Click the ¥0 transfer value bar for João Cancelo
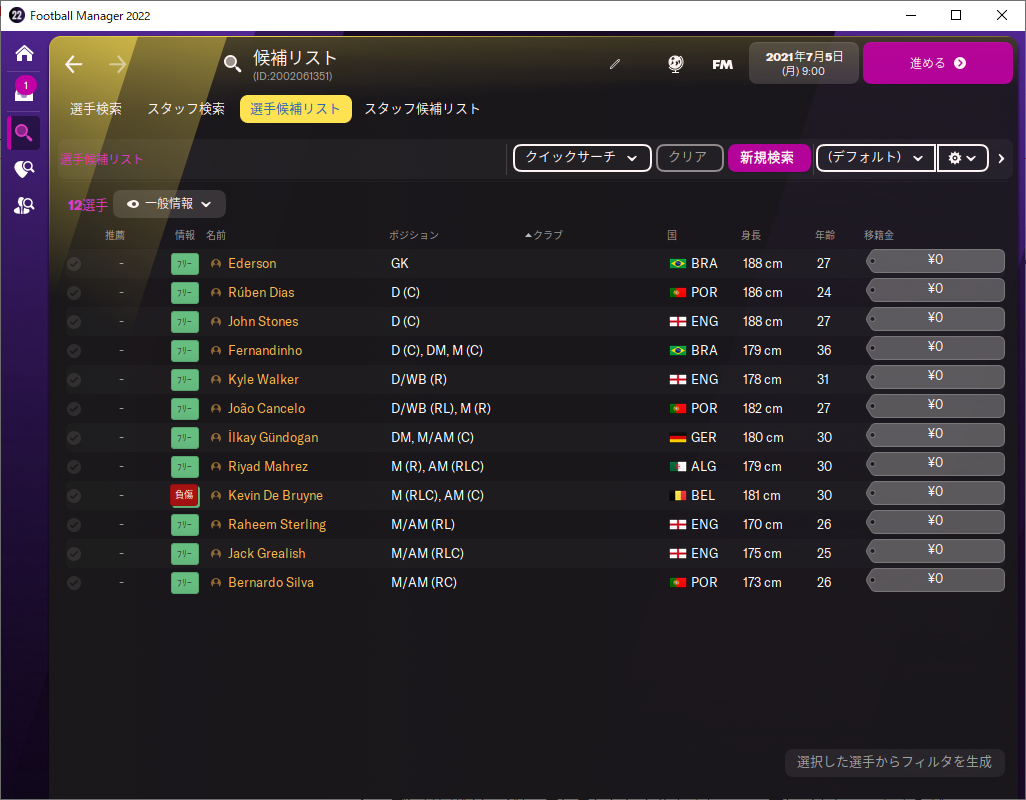Viewport: 1026px width, 800px height. [936, 405]
